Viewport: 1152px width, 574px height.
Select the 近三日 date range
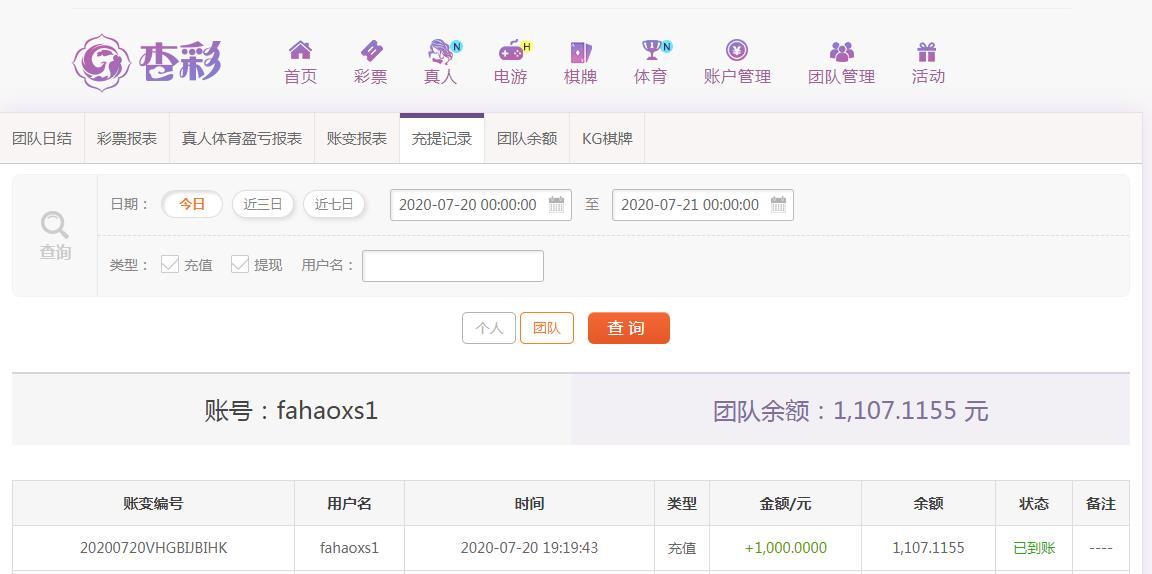point(263,204)
